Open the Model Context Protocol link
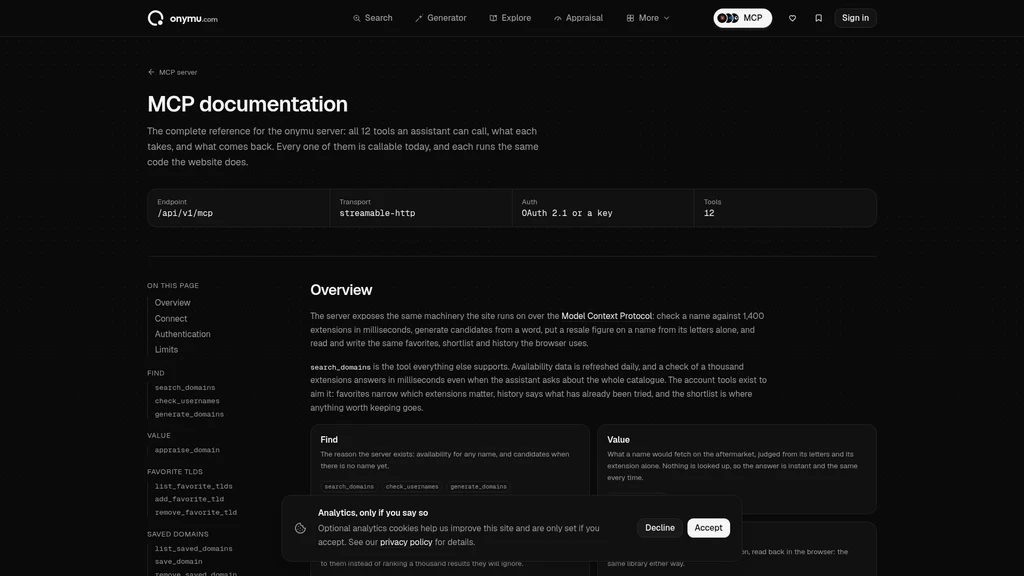 (607, 316)
